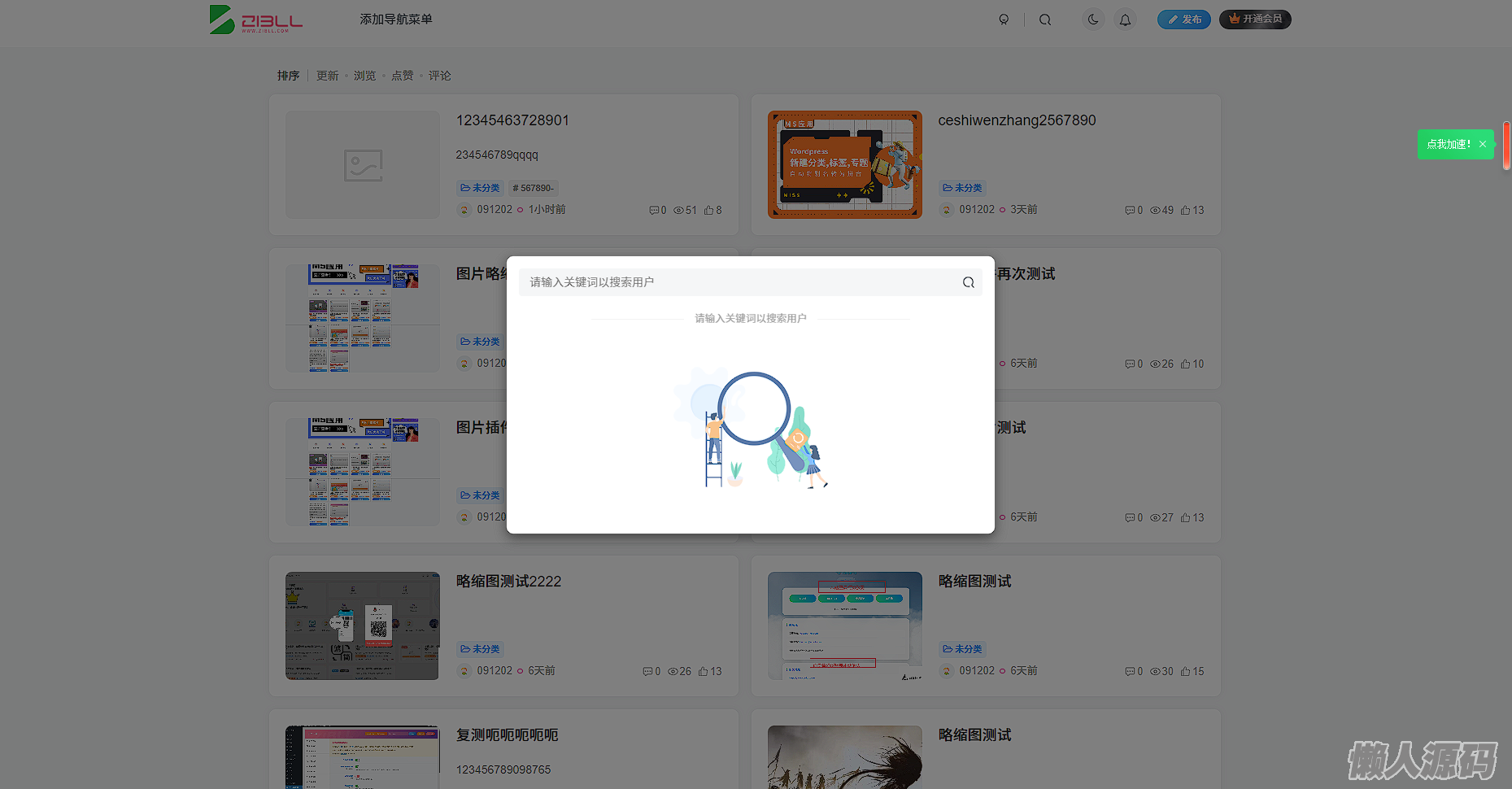This screenshot has width=1512, height=789.
Task: Open the Zibll logo home link
Action: (x=255, y=20)
